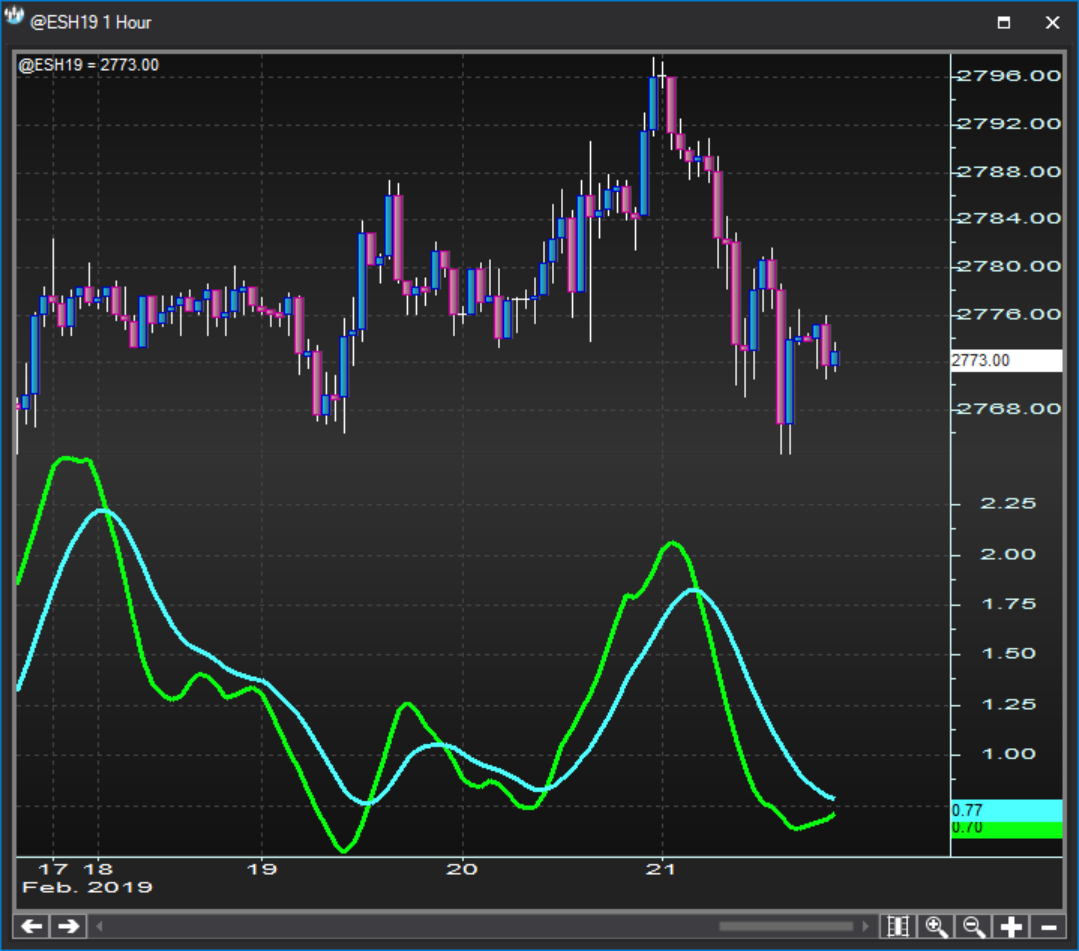This screenshot has height=951, width=1079.
Task: Click the cyan 0.77 indicator value label
Action: coord(1006,810)
